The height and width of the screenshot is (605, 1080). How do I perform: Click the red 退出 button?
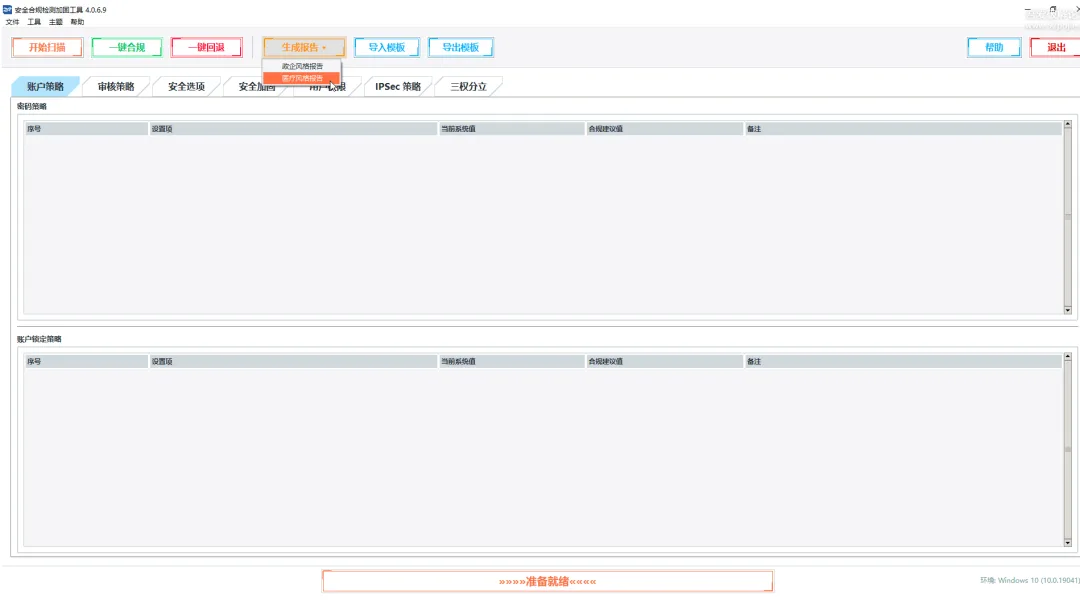tap(1056, 48)
